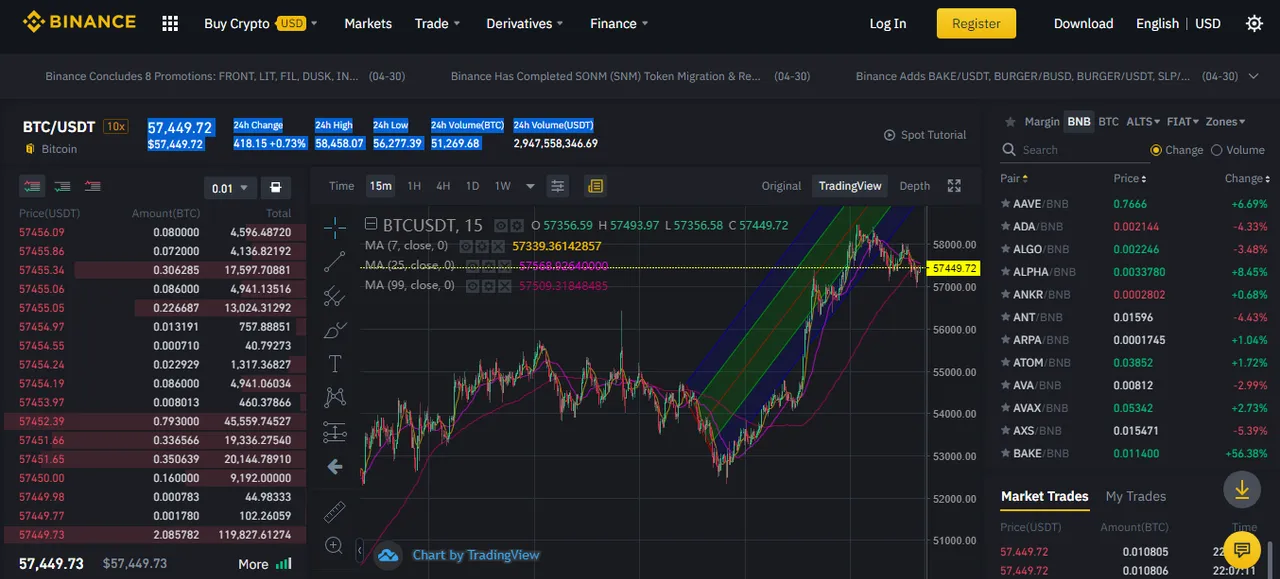Toggle visibility of MA 25 indicator

pyautogui.click(x=473, y=266)
